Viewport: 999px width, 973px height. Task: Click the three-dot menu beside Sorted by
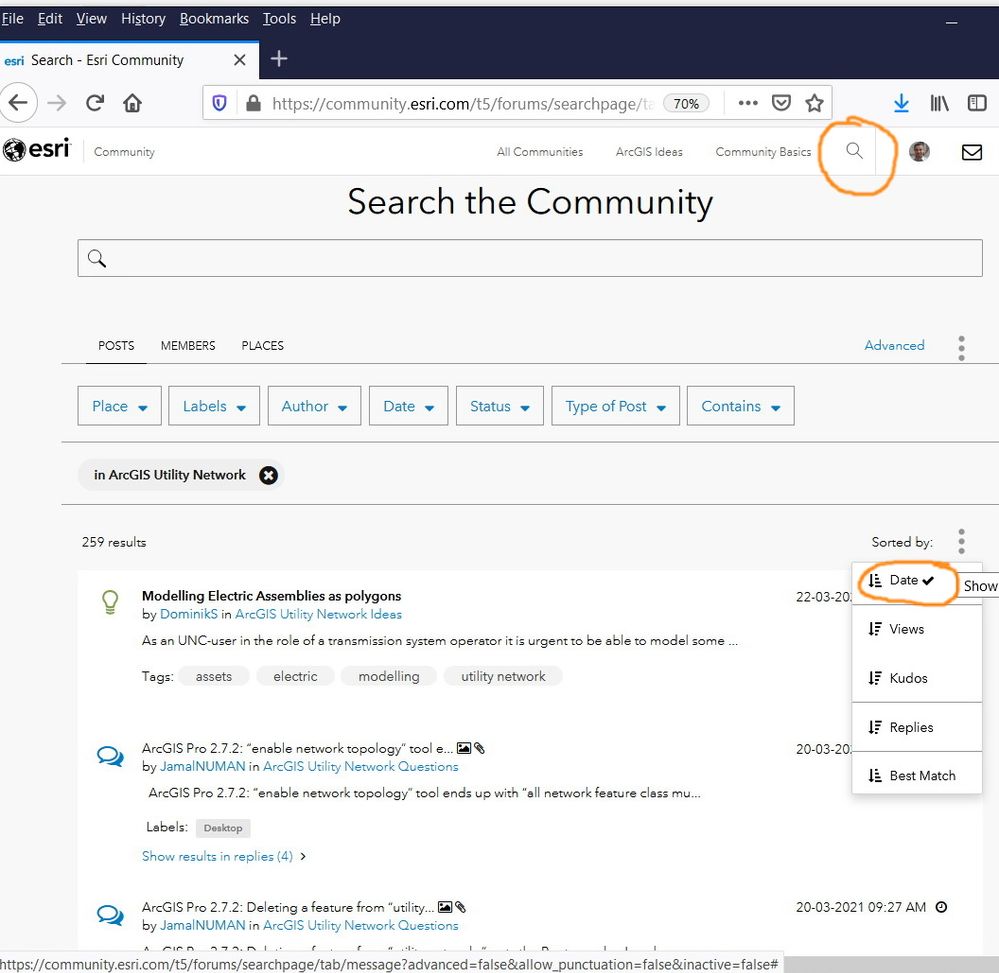961,541
